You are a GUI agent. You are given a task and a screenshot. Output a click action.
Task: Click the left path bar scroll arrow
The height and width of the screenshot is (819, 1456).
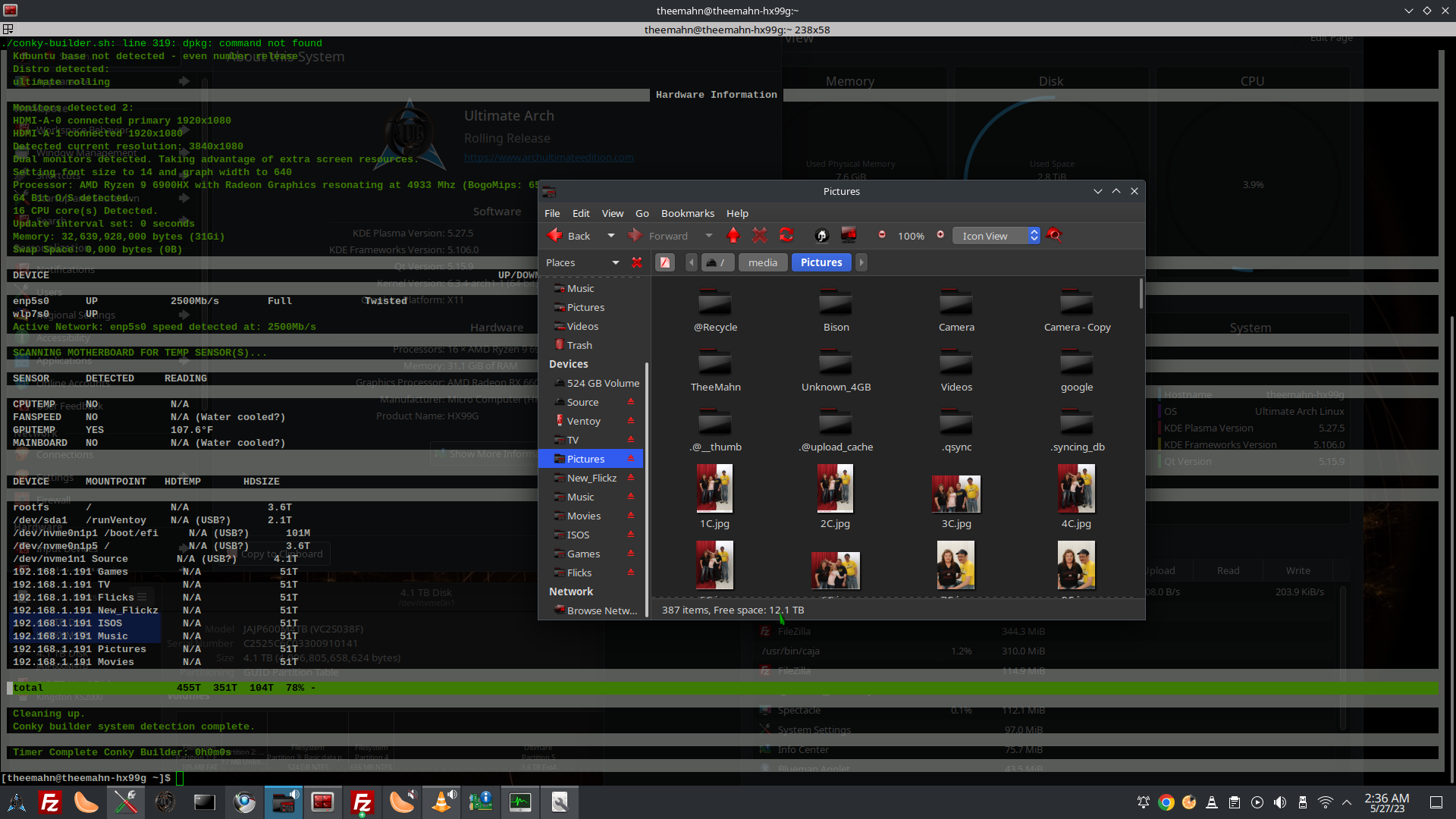691,262
